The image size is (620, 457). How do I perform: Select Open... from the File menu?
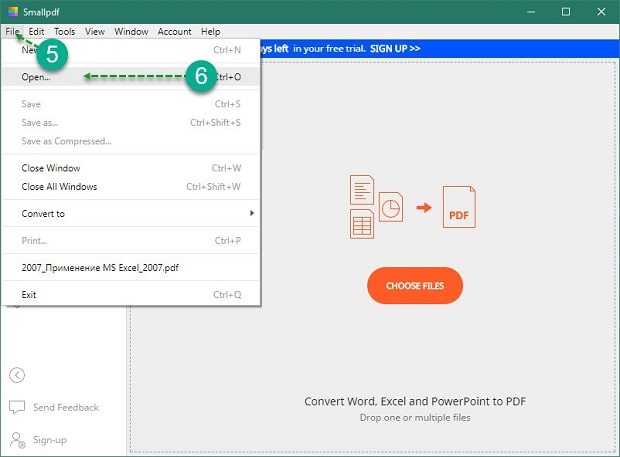[x=36, y=77]
